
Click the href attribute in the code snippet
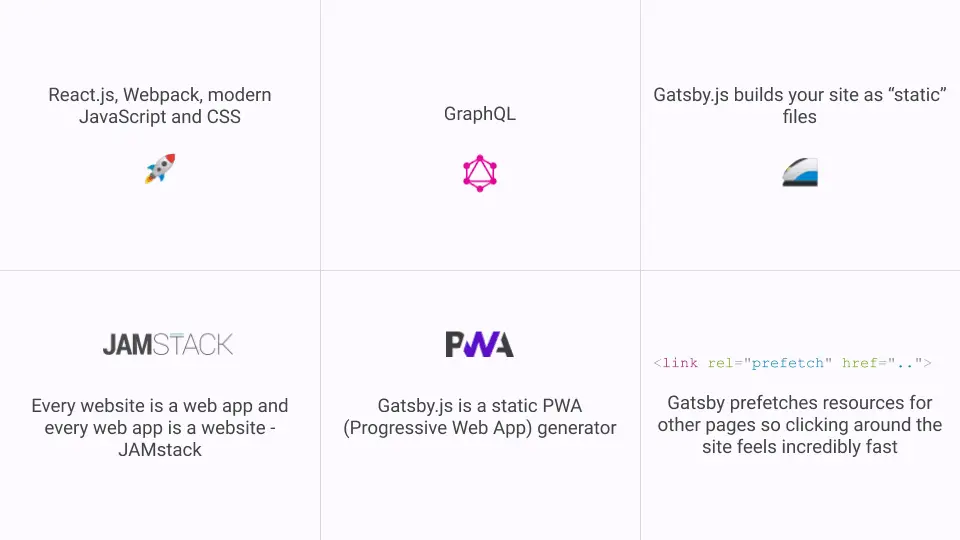click(x=862, y=363)
